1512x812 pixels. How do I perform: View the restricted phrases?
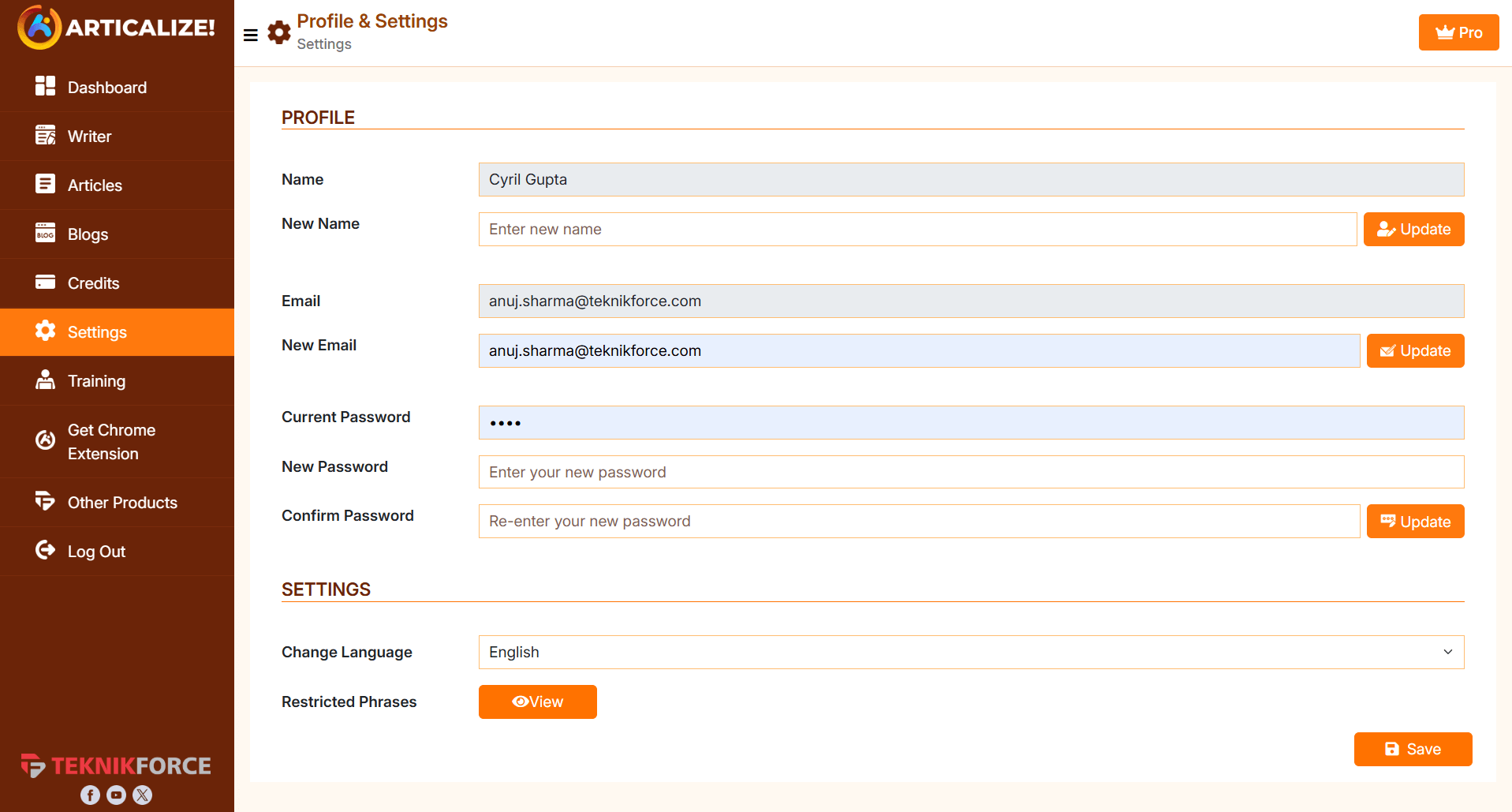(x=538, y=702)
